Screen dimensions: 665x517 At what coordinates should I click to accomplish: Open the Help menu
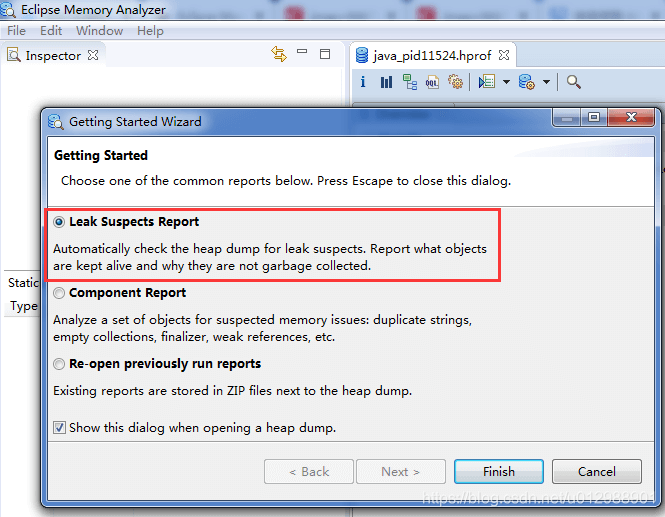pos(150,31)
